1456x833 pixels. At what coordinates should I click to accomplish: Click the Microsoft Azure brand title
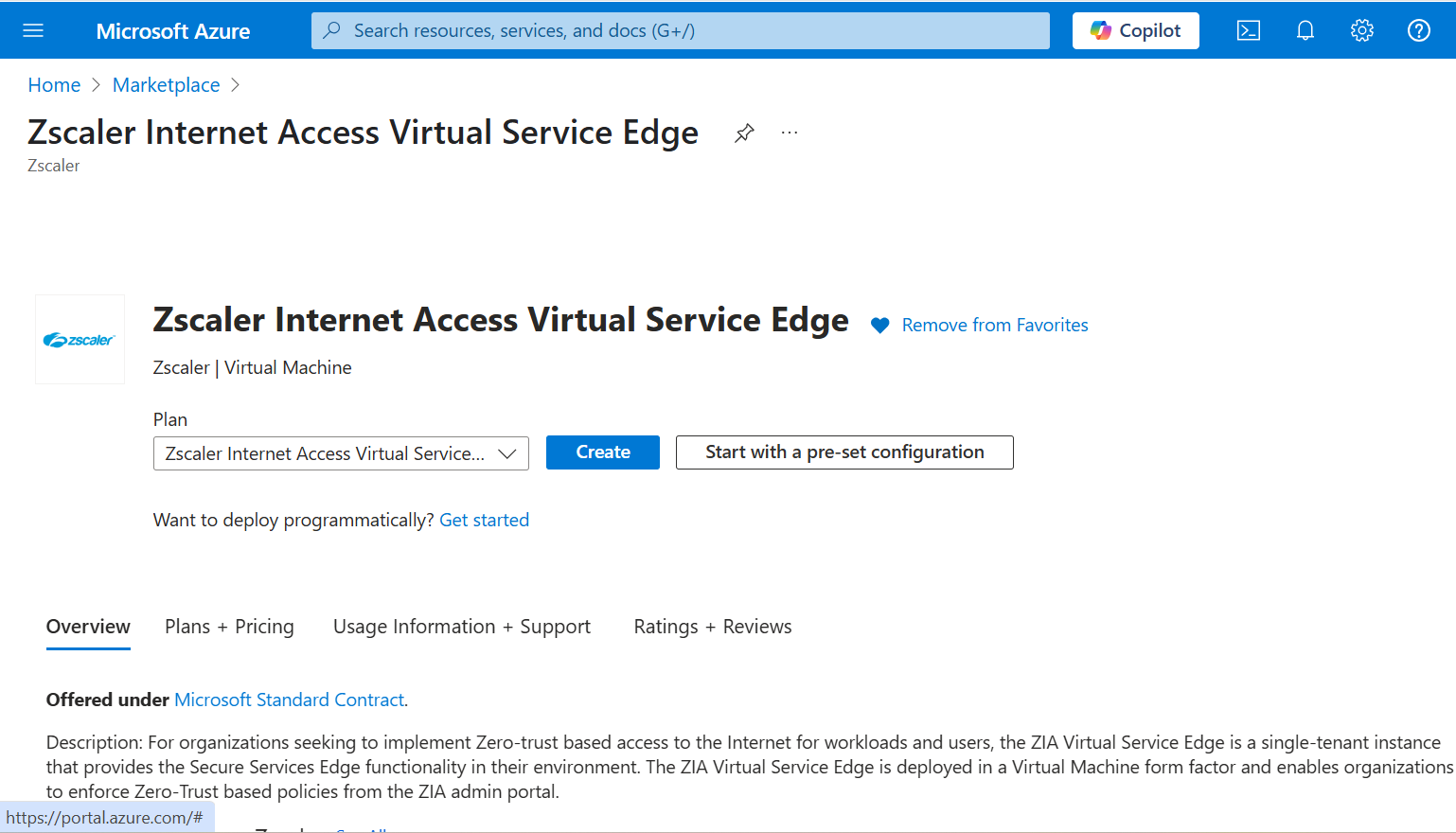pos(173,31)
